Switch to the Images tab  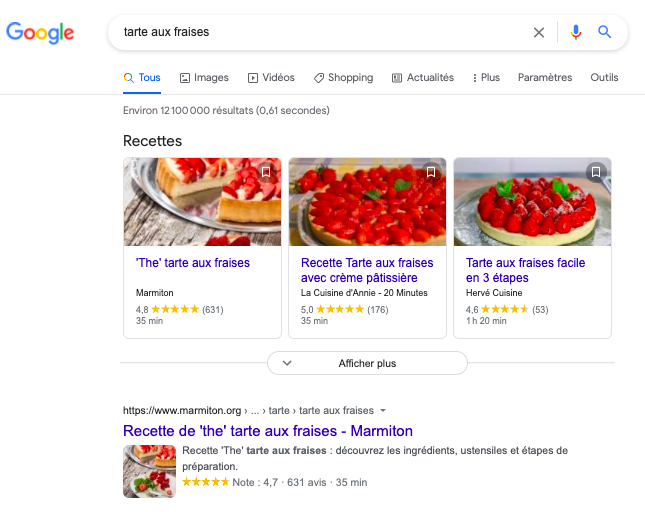(204, 77)
